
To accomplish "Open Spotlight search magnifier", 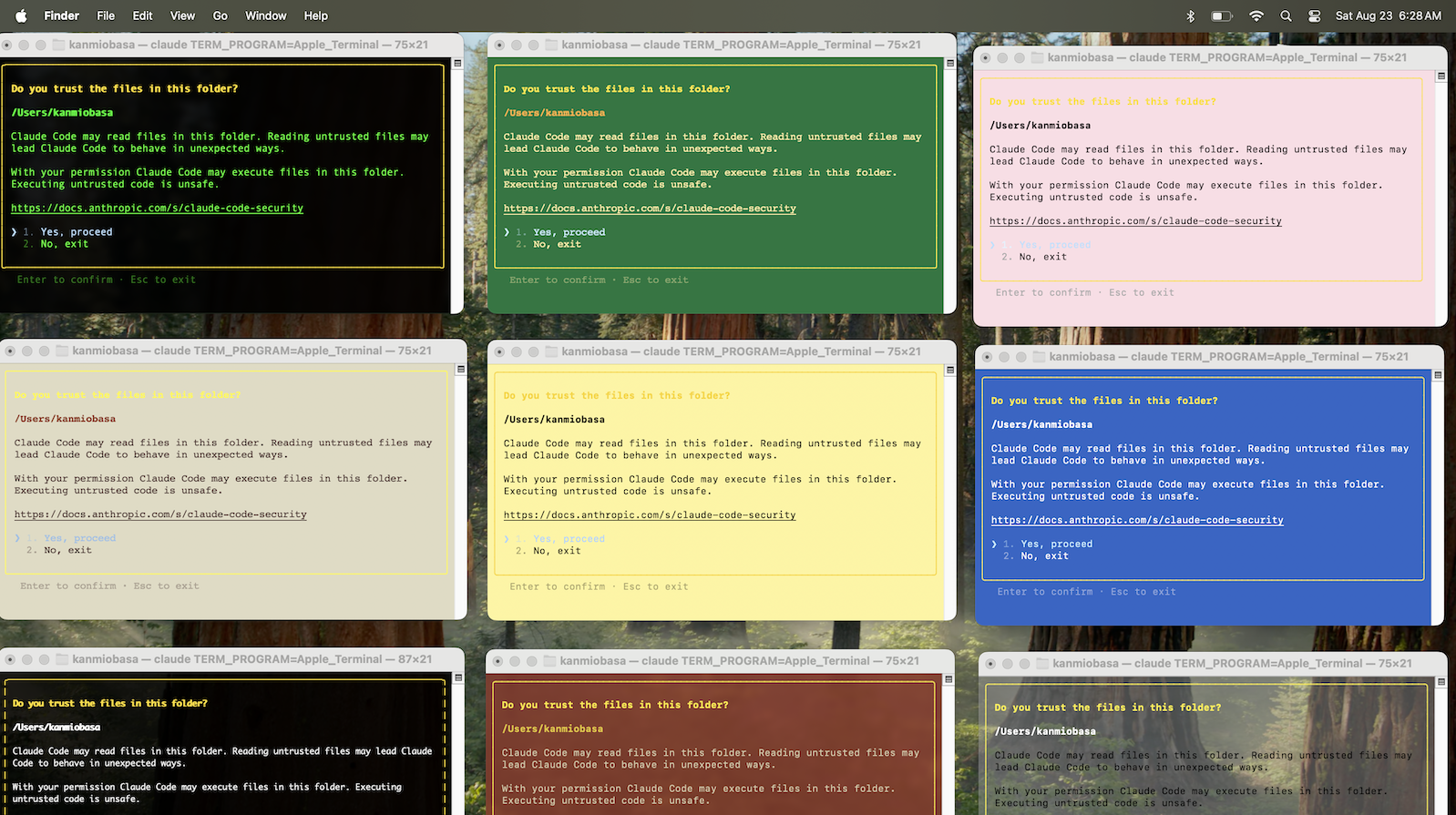I will pyautogui.click(x=1286, y=15).
